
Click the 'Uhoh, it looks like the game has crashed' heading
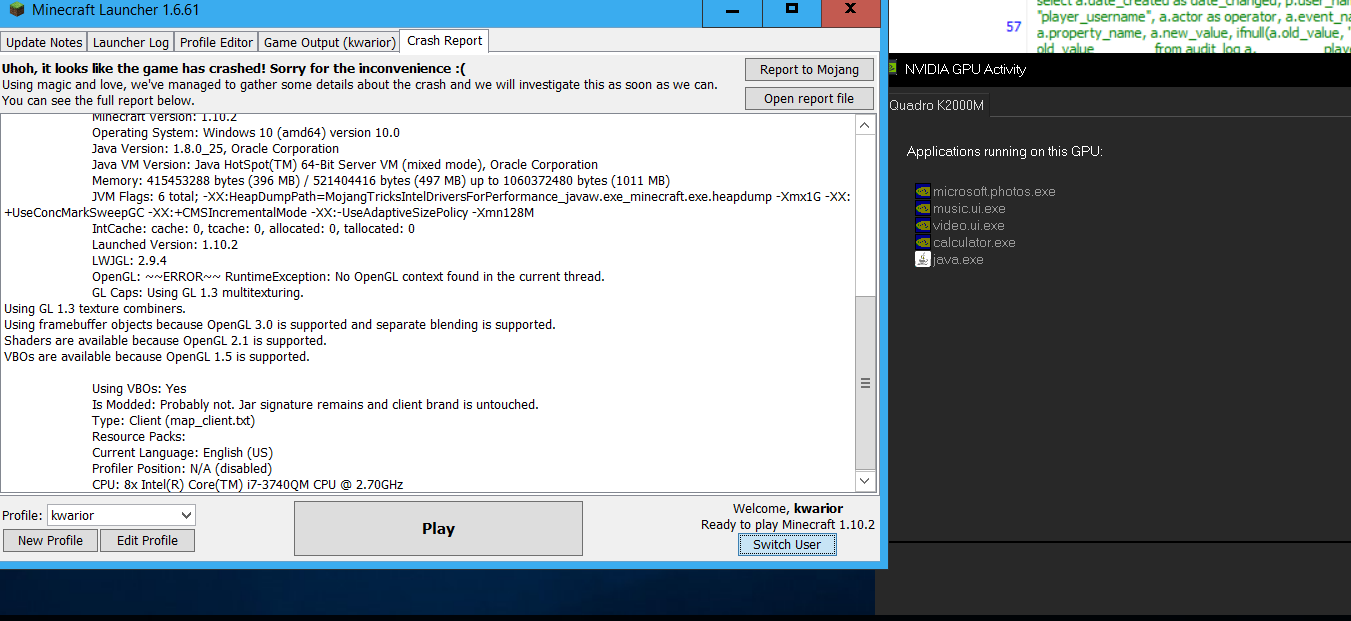tap(234, 69)
